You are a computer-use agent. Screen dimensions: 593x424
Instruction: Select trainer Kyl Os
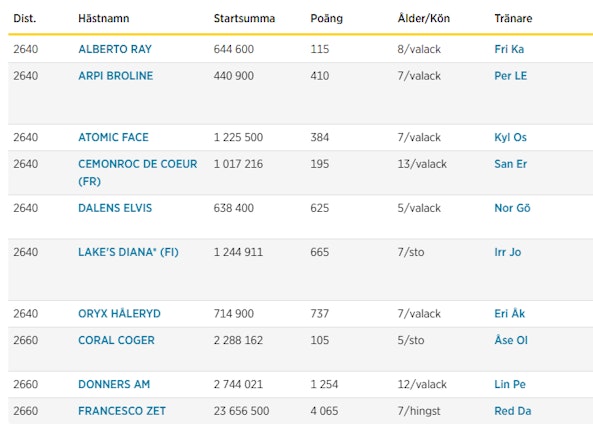tap(510, 137)
